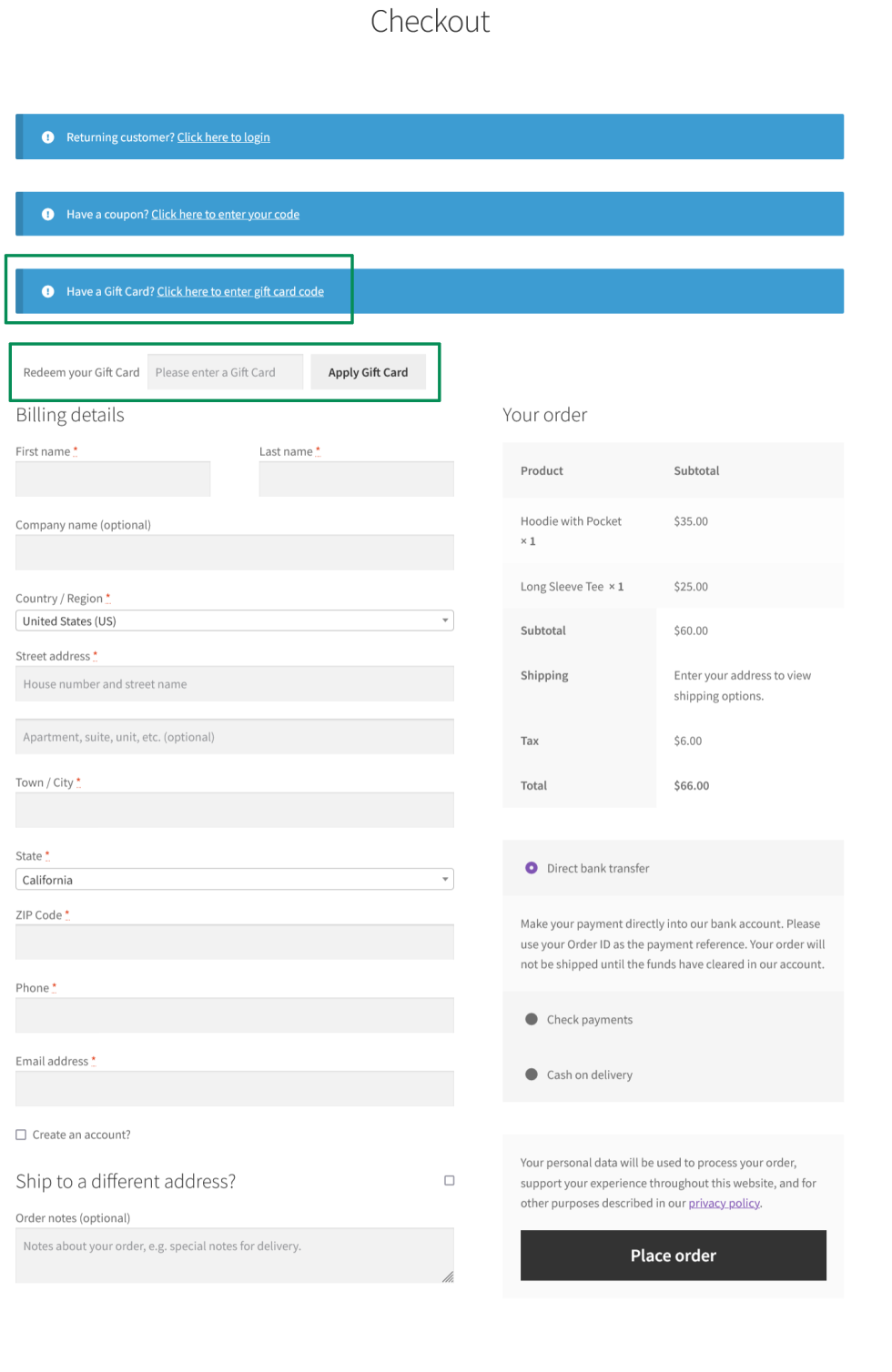892x1372 pixels.
Task: Select Check payments option
Action: (532, 1019)
